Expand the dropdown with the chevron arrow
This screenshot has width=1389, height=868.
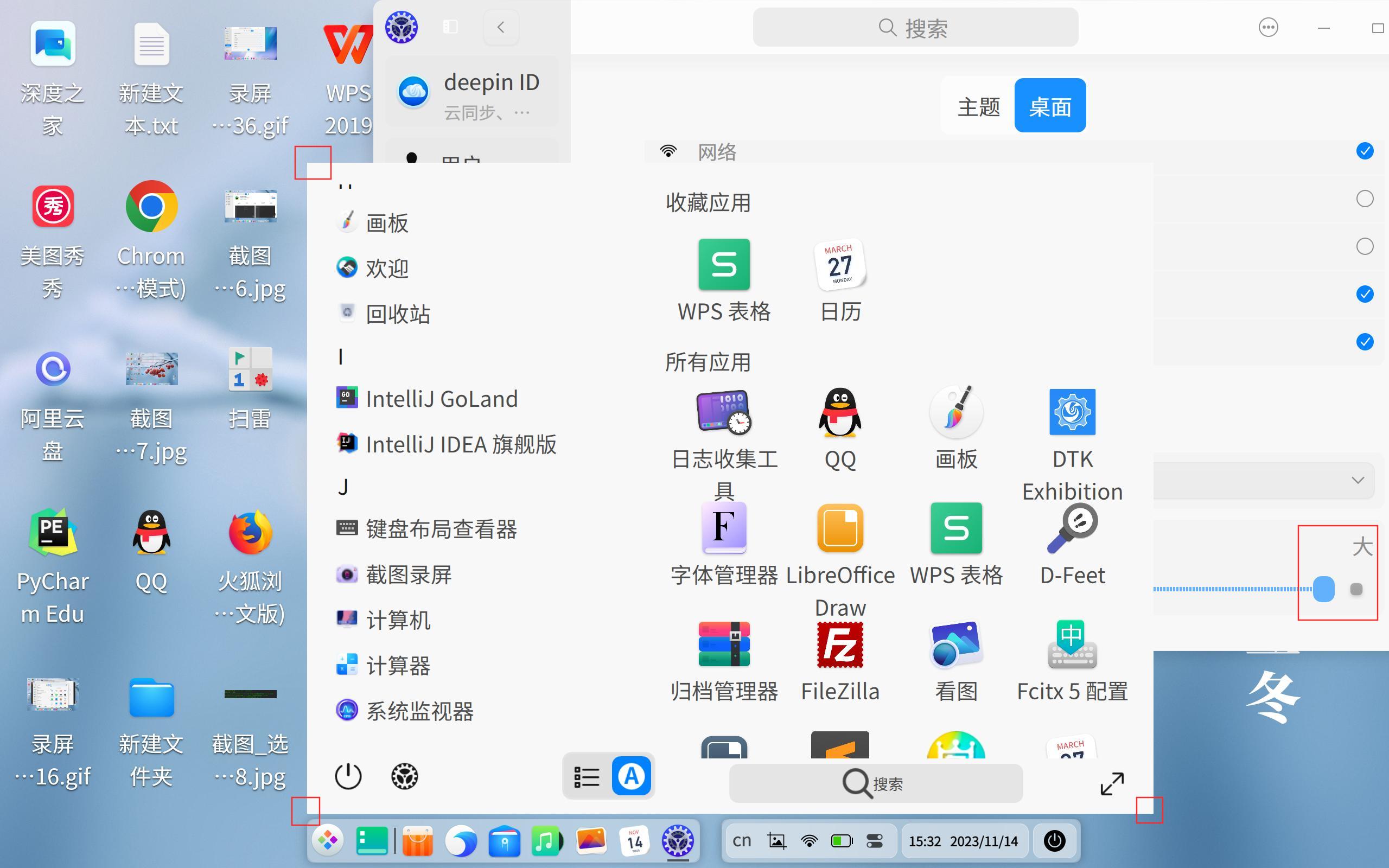[1358, 481]
